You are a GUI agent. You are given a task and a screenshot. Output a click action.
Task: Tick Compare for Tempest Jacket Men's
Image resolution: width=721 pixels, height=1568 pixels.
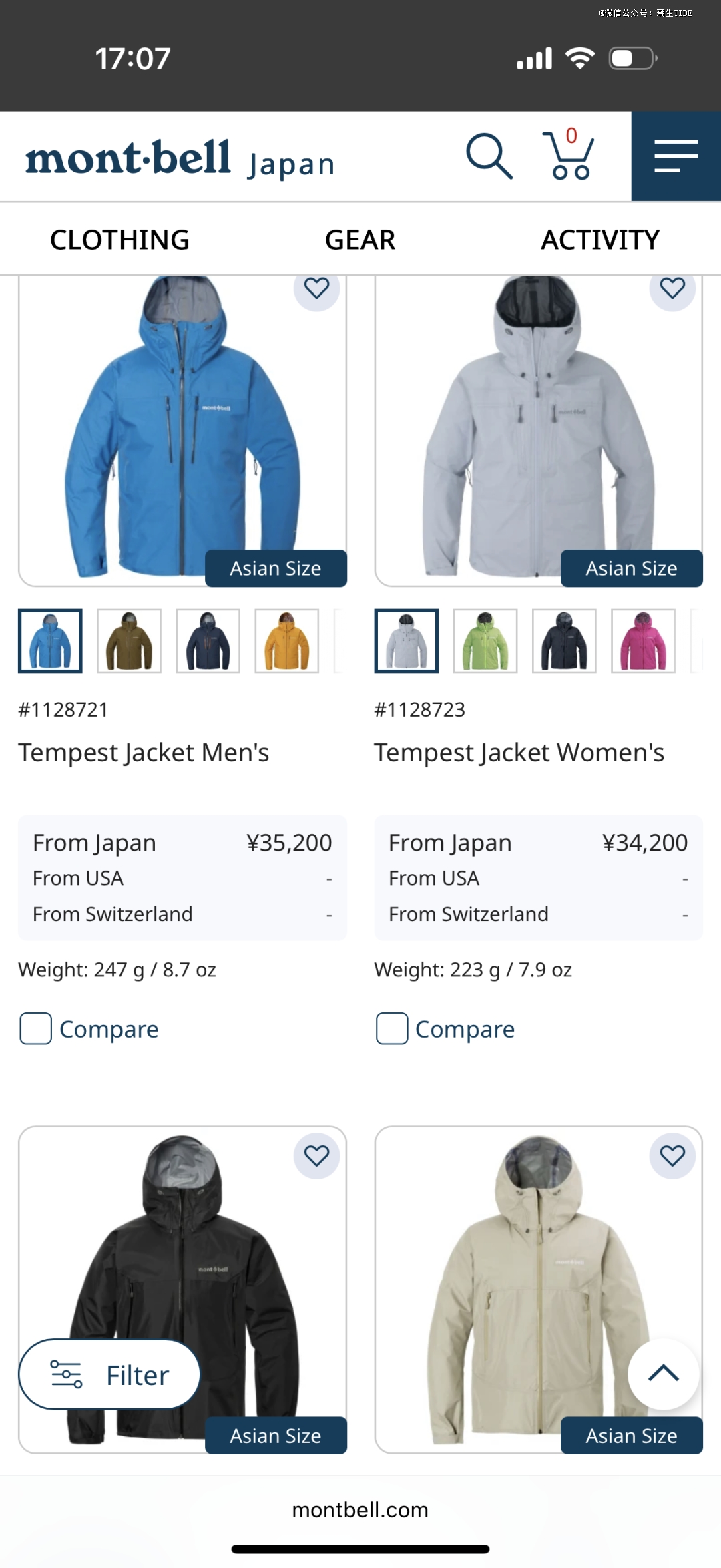36,1028
